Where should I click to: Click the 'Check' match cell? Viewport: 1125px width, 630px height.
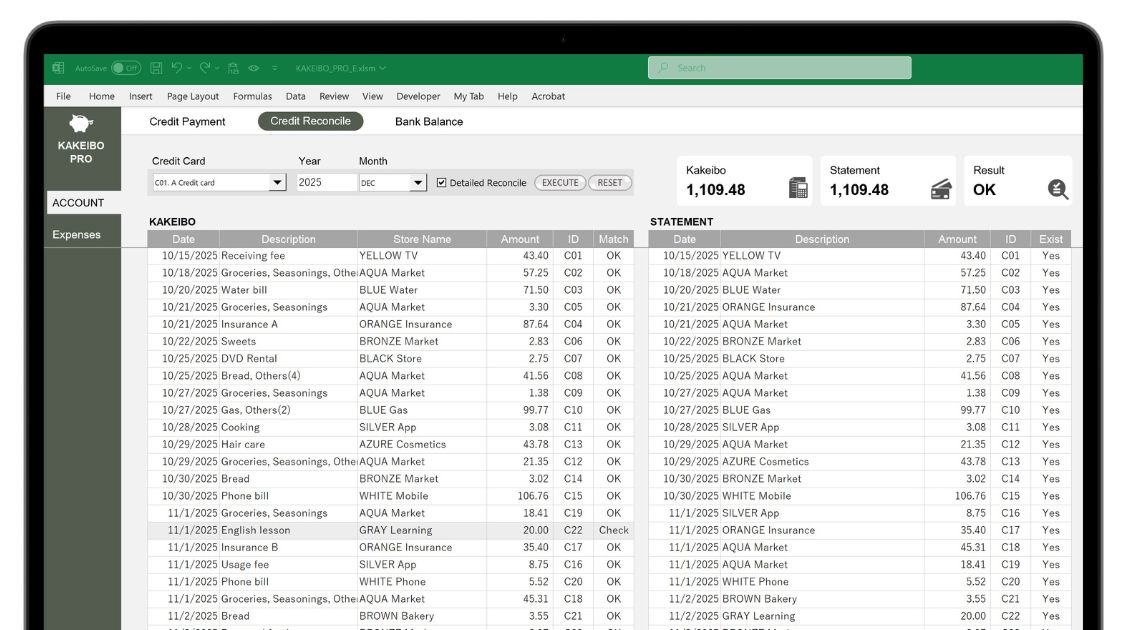point(613,530)
